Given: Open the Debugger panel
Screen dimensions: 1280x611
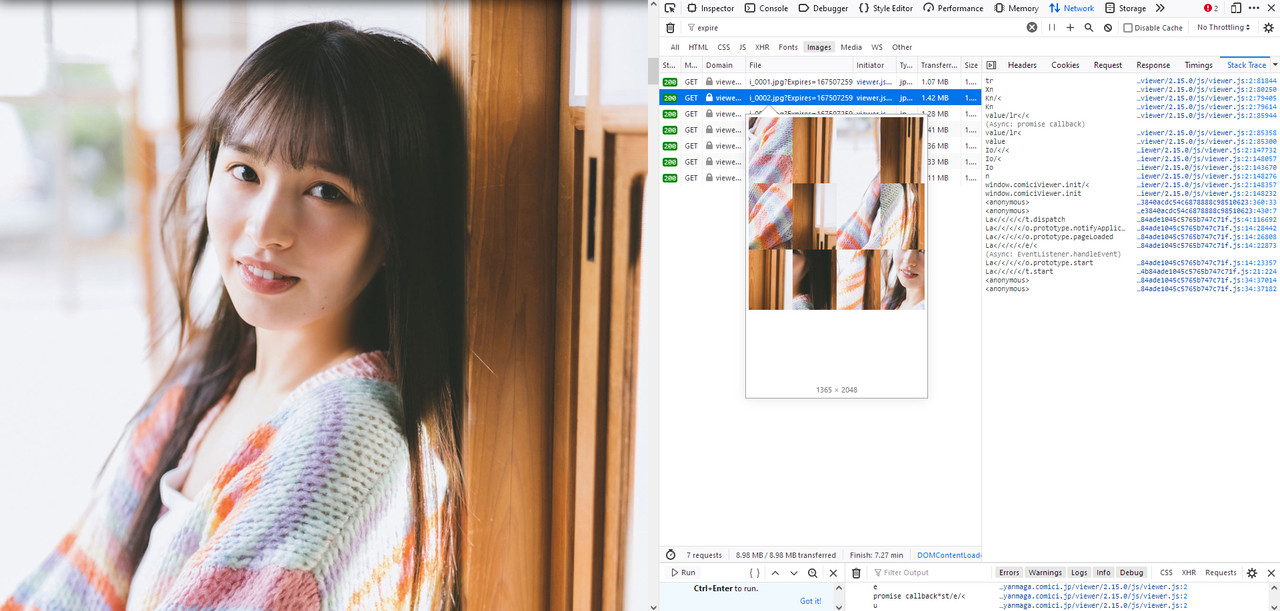Looking at the screenshot, I should coord(823,8).
